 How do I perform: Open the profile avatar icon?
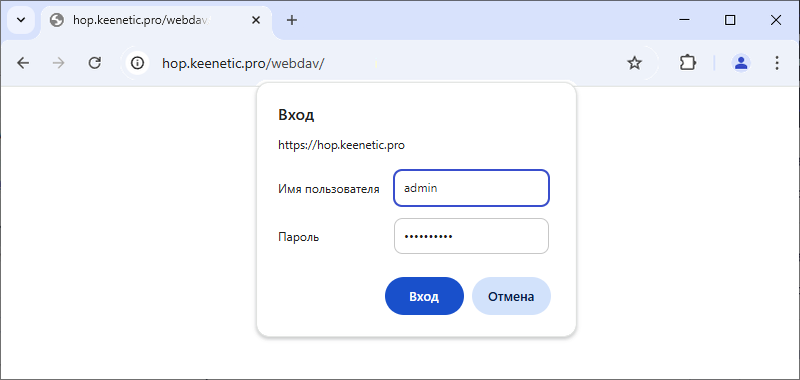[x=740, y=63]
